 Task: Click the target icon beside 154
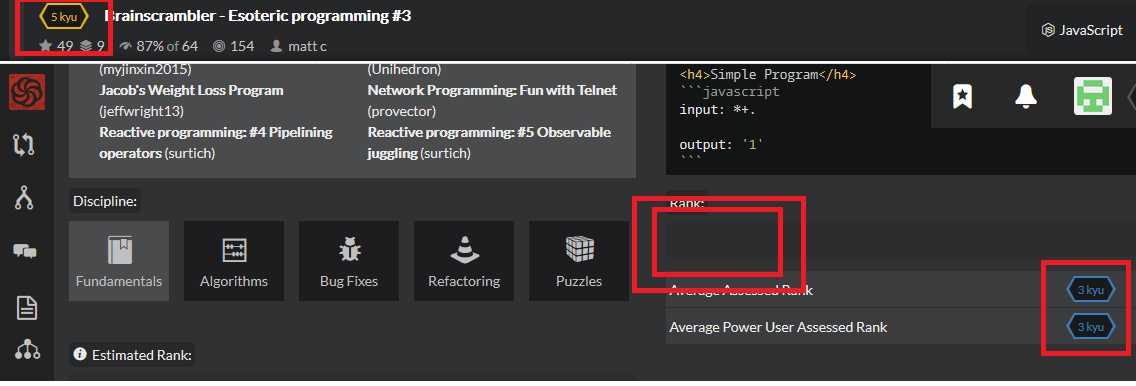tap(219, 46)
